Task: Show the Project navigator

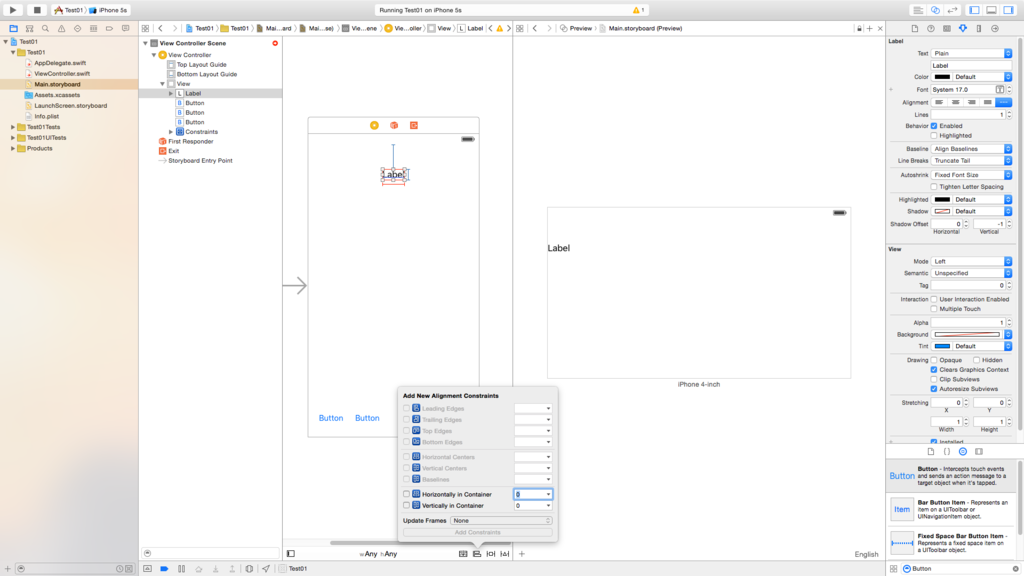Action: (x=13, y=28)
